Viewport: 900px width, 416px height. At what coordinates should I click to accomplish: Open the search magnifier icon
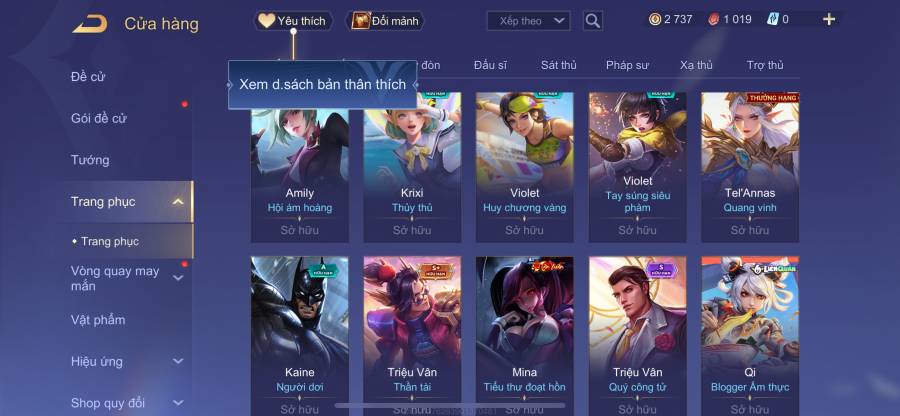(x=592, y=21)
